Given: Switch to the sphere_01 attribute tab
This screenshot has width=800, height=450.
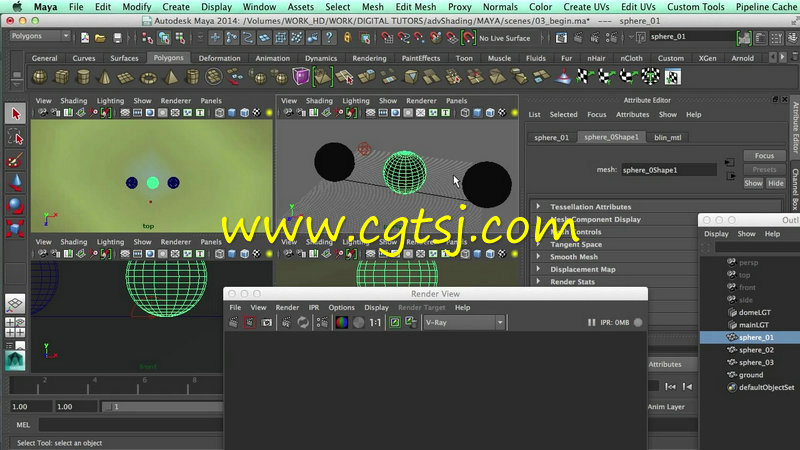Looking at the screenshot, I should click(x=552, y=137).
